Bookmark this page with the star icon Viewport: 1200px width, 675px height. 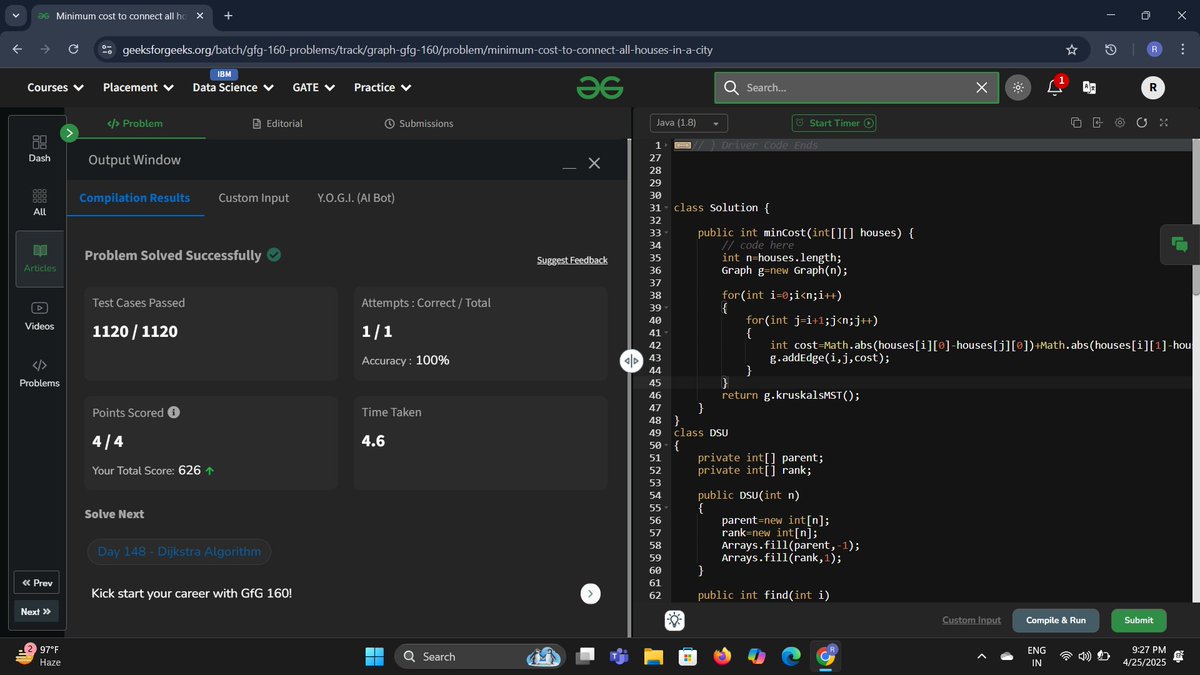1072,49
